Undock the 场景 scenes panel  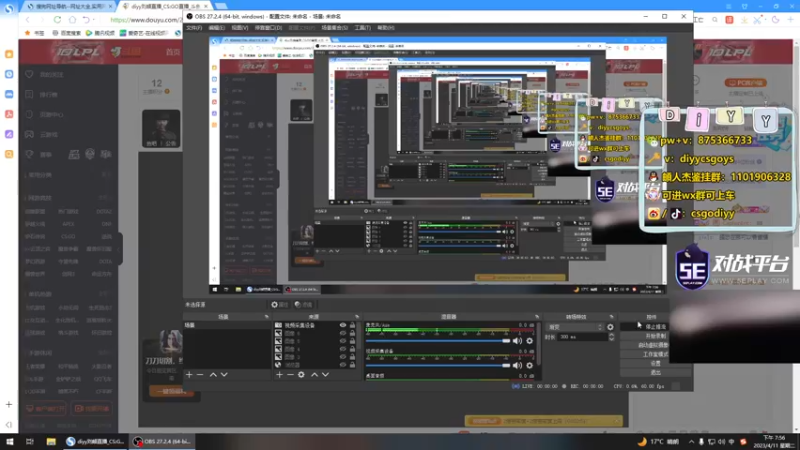pos(266,317)
